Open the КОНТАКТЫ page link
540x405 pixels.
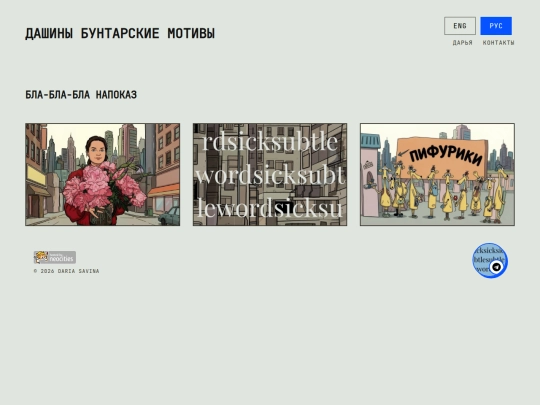click(498, 43)
